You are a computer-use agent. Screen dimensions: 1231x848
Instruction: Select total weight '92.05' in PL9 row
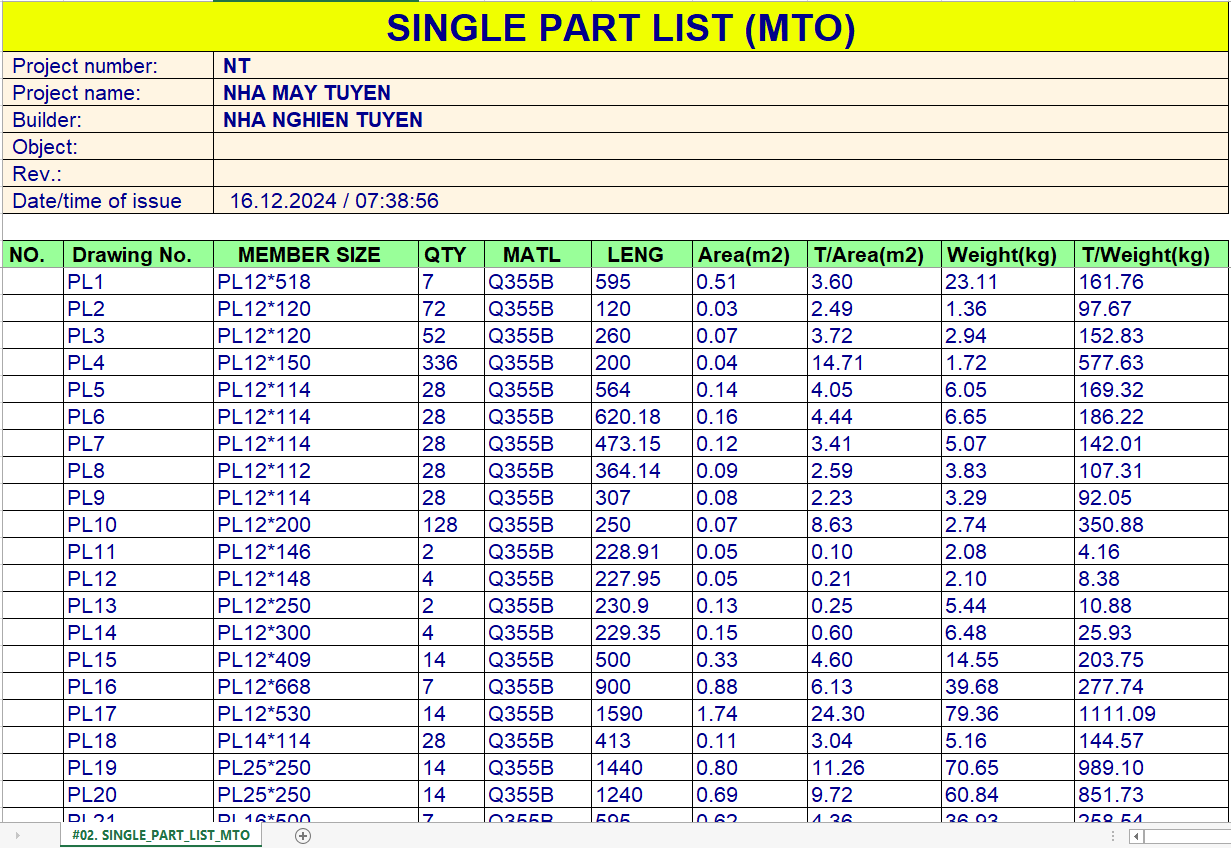(1152, 498)
